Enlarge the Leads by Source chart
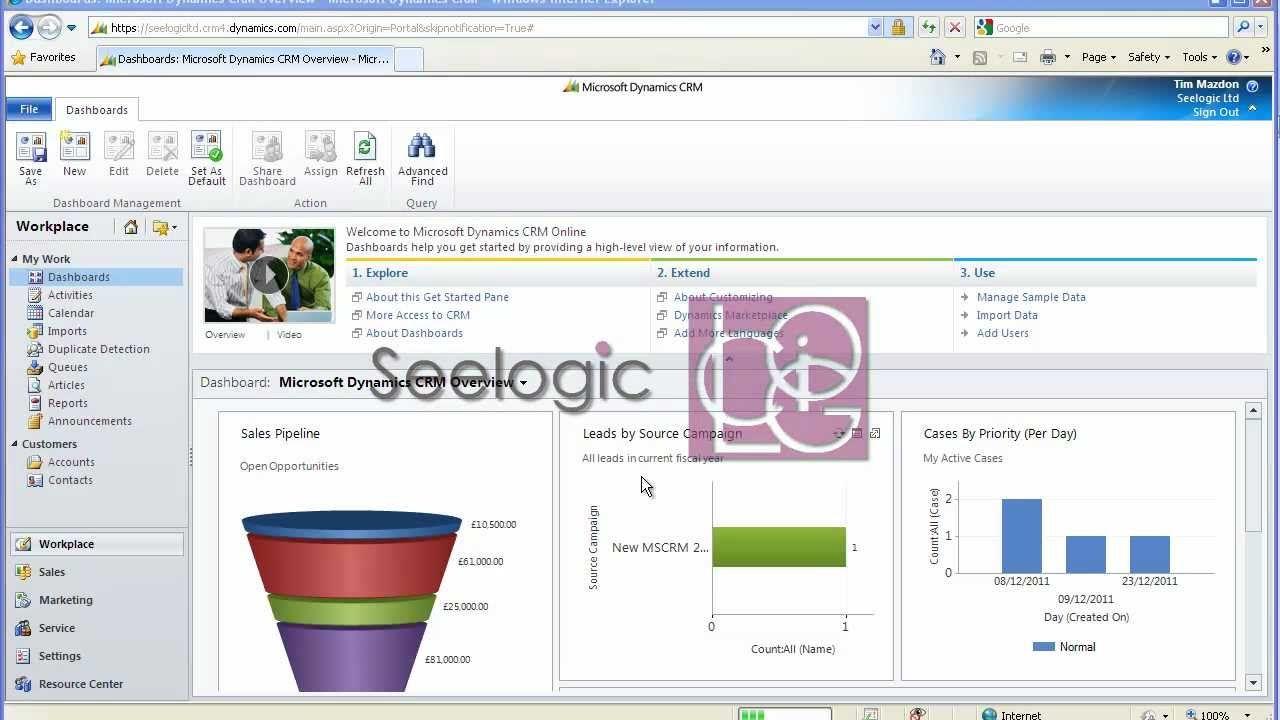Screen dimensions: 1280x720 tap(875, 433)
